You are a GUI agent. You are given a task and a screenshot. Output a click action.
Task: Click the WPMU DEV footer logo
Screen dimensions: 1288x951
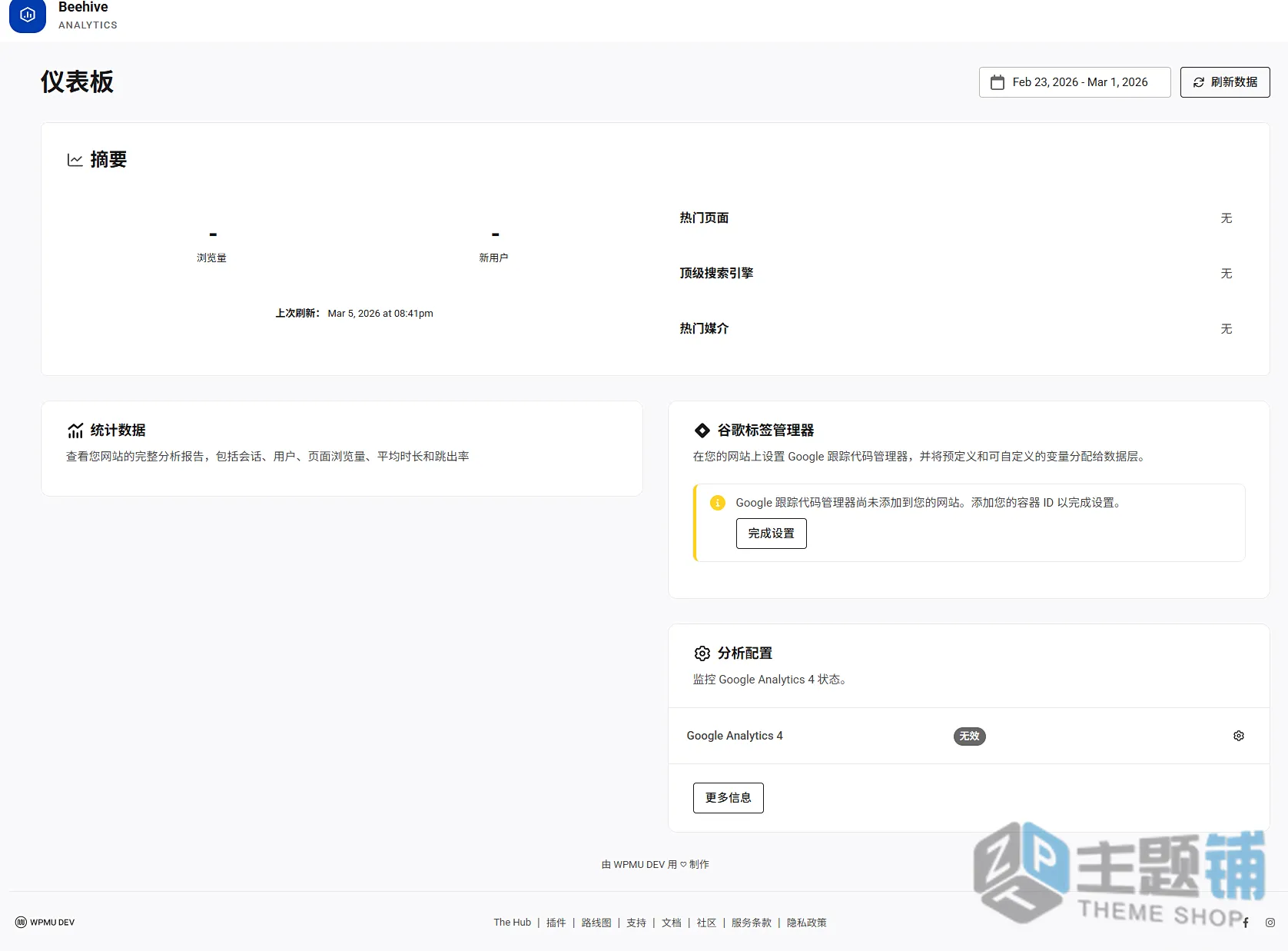click(45, 923)
